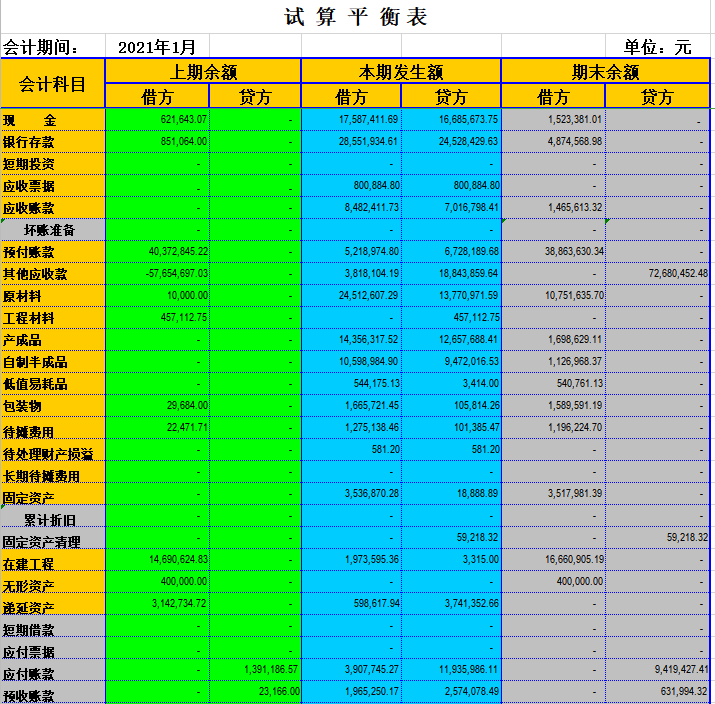
Task: Select the cell showing 23,166.00
Action: point(255,692)
